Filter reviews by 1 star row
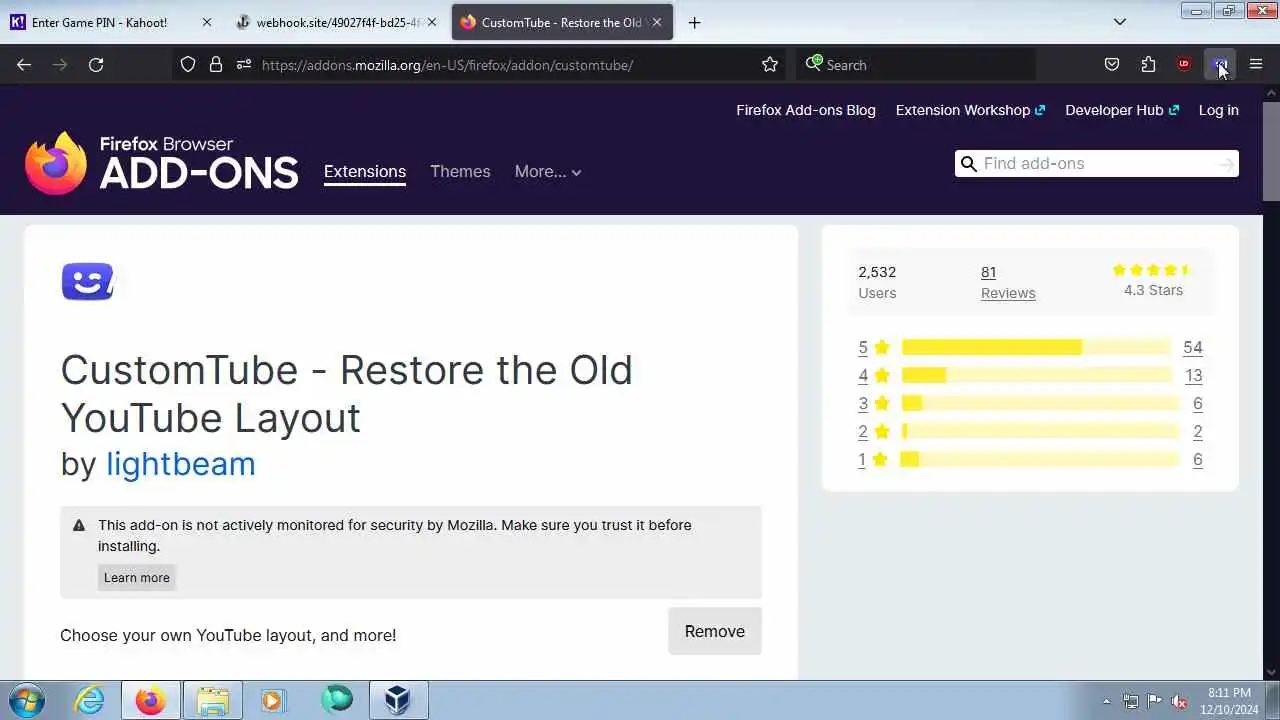Screen dimensions: 1280x720 point(1030,459)
